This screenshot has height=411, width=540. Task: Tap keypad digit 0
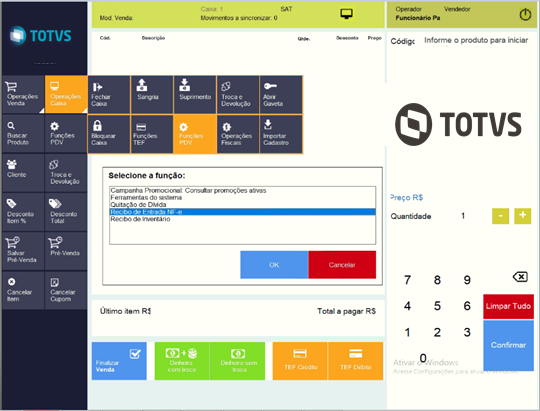(423, 358)
